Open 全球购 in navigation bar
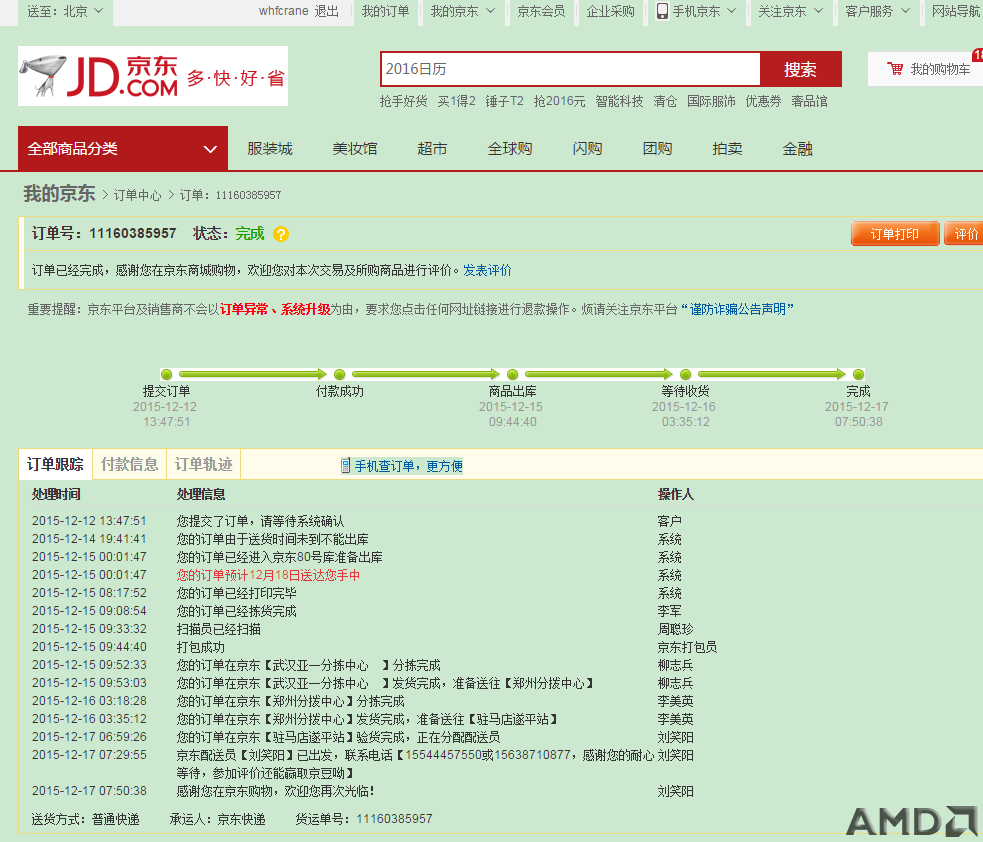This screenshot has width=983, height=842. click(x=510, y=149)
